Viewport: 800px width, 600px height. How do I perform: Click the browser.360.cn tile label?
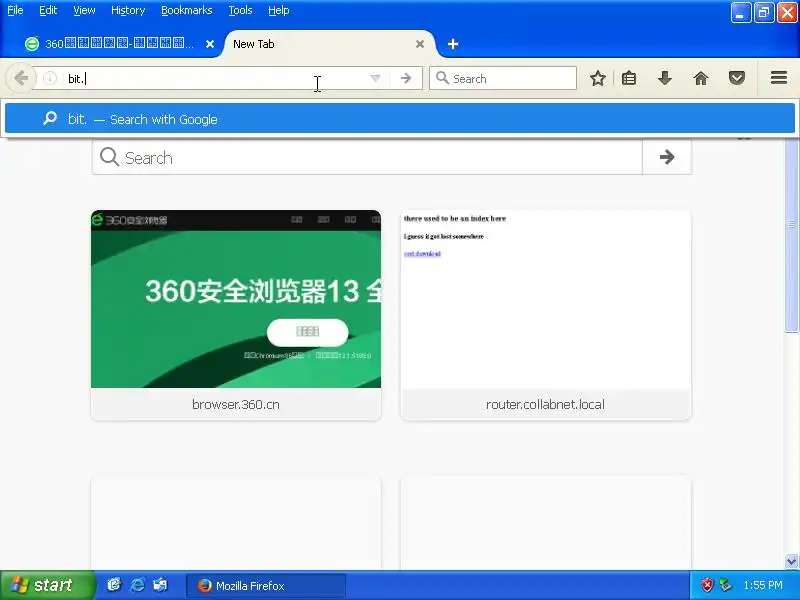[x=236, y=404]
